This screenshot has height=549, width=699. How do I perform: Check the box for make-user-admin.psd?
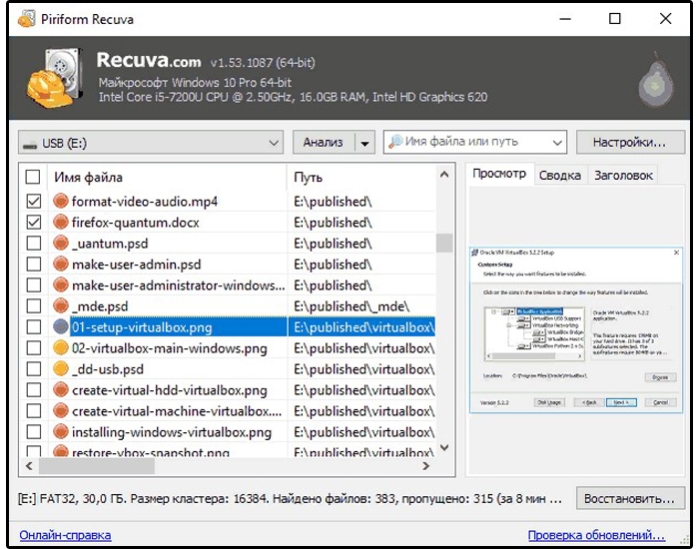point(33,264)
